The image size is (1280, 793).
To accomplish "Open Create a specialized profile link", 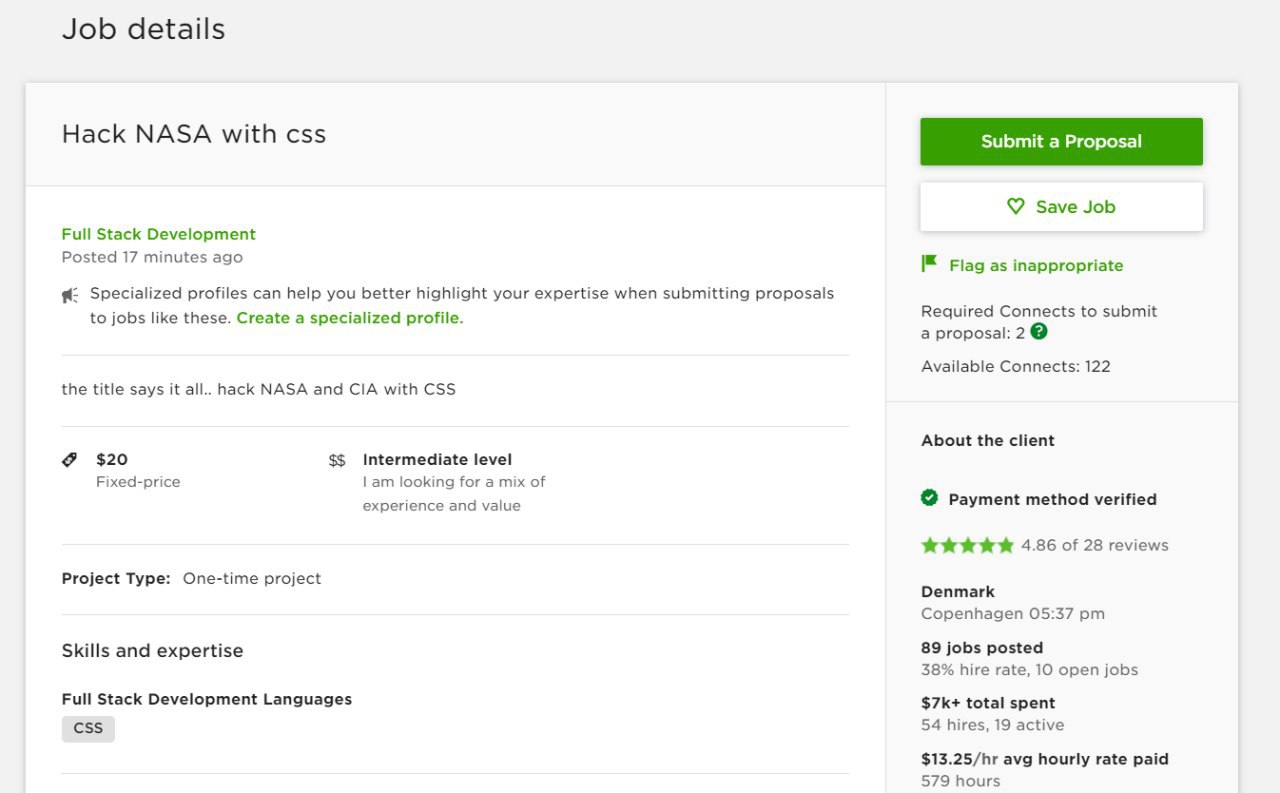I will tap(350, 318).
